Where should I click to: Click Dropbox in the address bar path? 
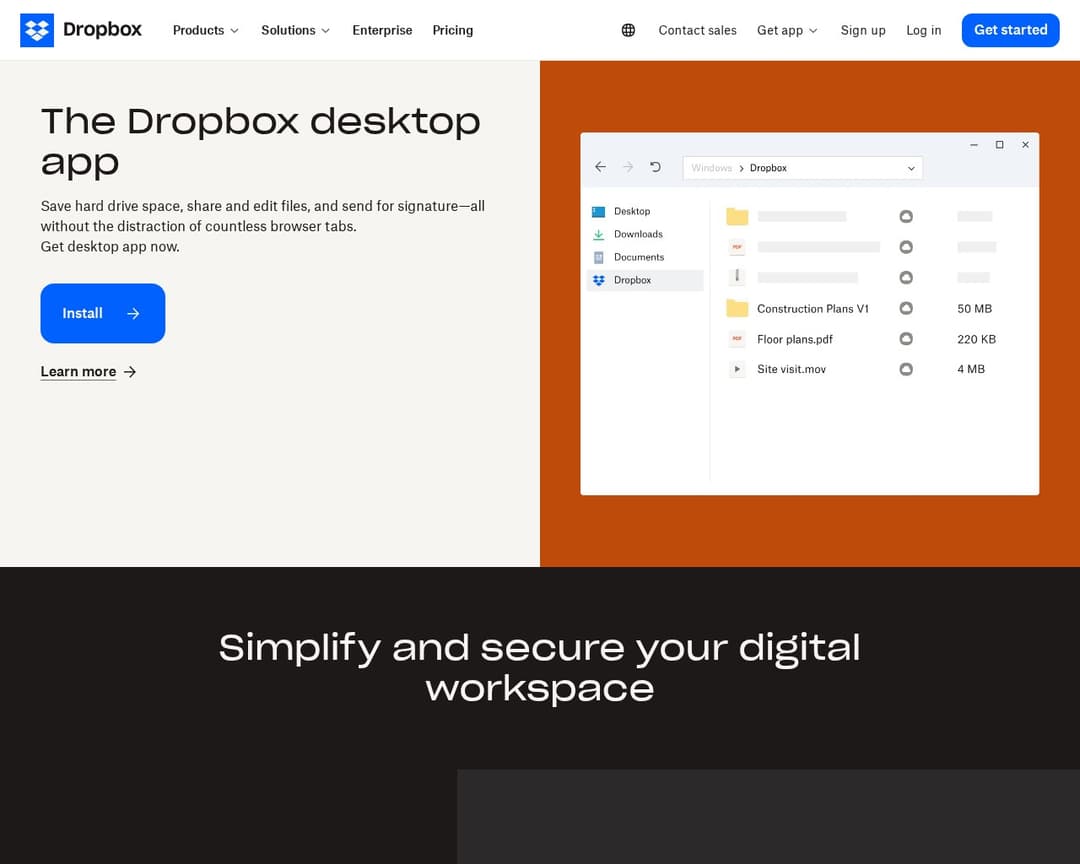point(768,168)
